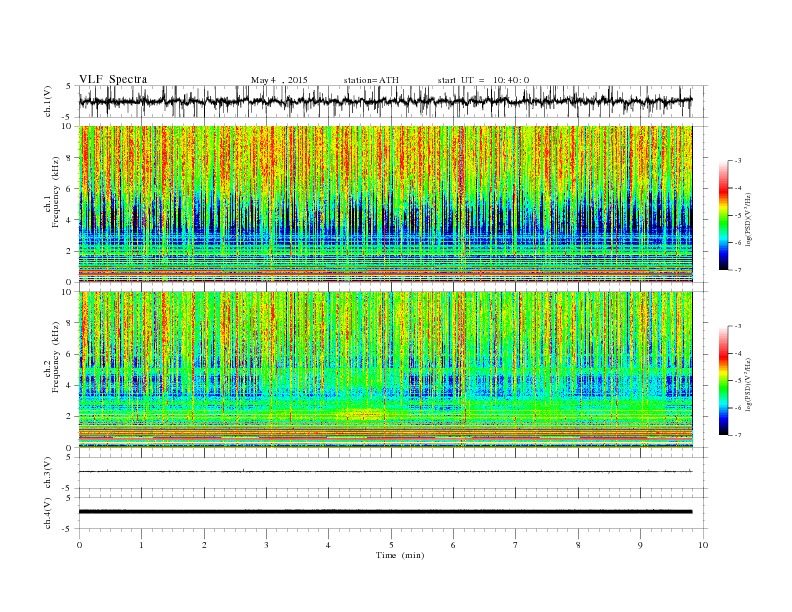This screenshot has width=792, height=612.
Task: Click the "4" kHz tick of ch.1 spectrogram
Action: pyautogui.click(x=70, y=220)
